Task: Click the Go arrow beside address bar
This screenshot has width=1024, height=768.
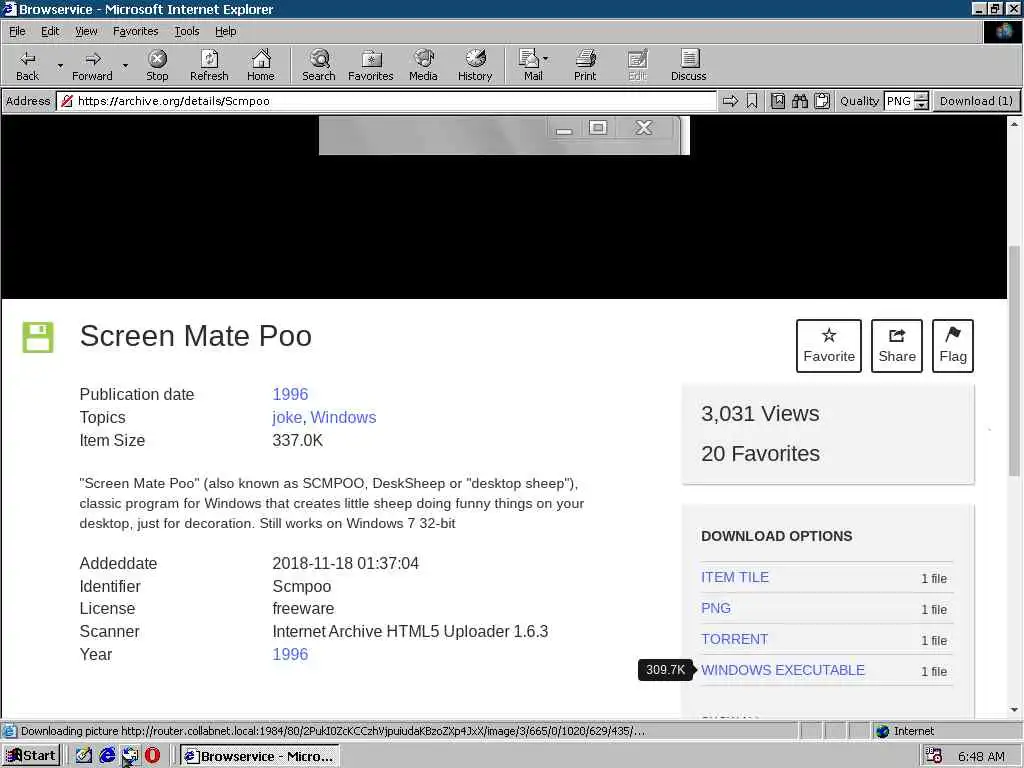Action: (x=730, y=101)
